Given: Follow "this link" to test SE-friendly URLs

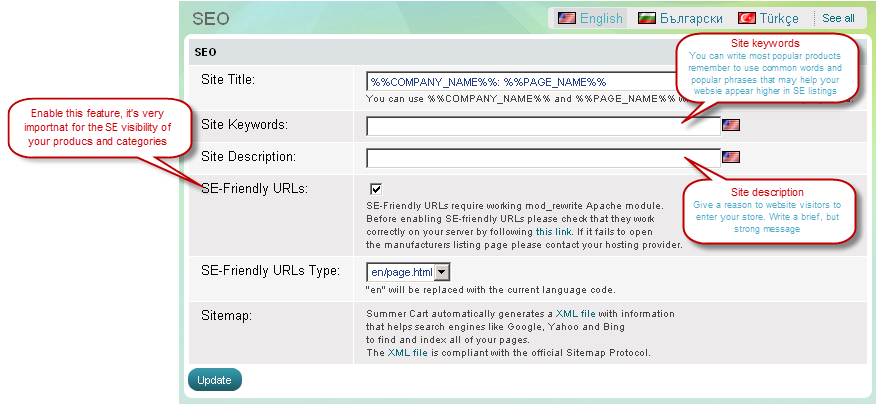Looking at the screenshot, I should coord(553,231).
